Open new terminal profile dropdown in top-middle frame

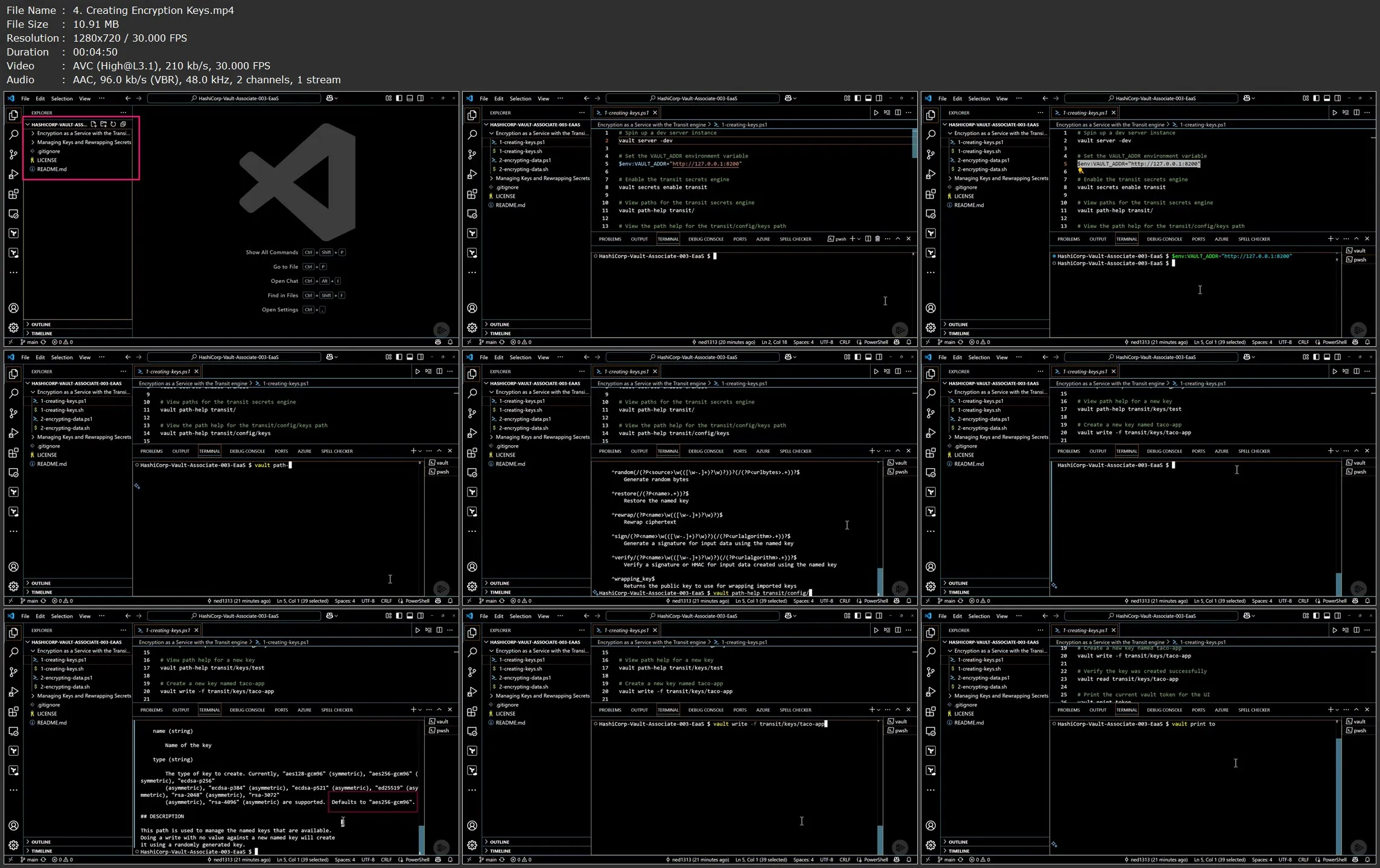coord(859,239)
